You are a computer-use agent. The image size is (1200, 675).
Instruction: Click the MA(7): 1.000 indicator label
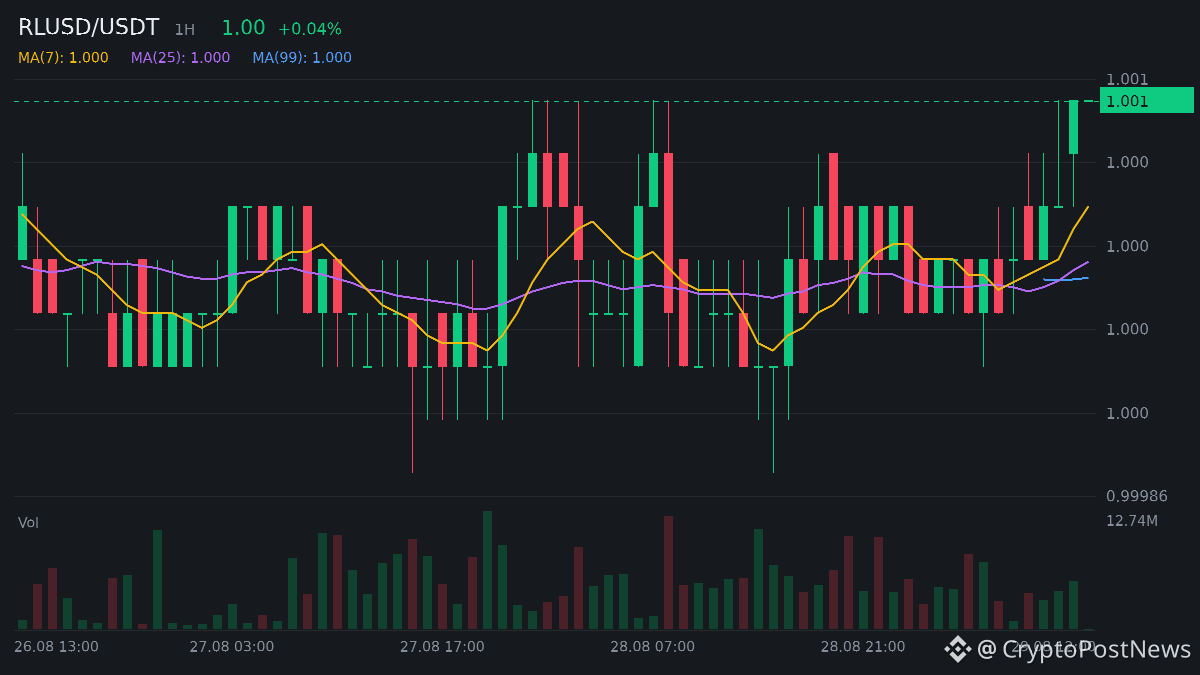[x=63, y=58]
